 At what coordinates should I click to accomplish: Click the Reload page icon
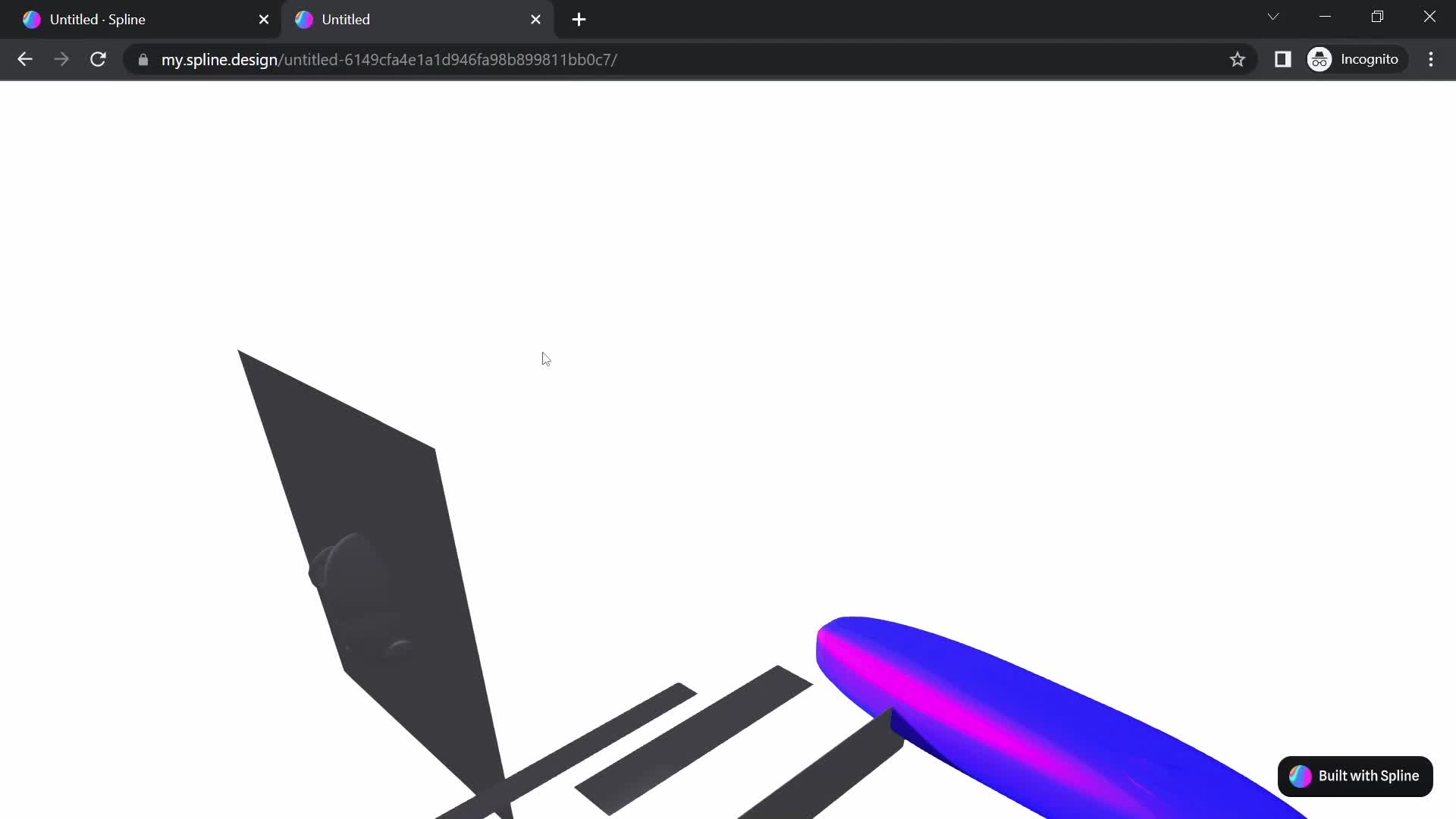(98, 59)
